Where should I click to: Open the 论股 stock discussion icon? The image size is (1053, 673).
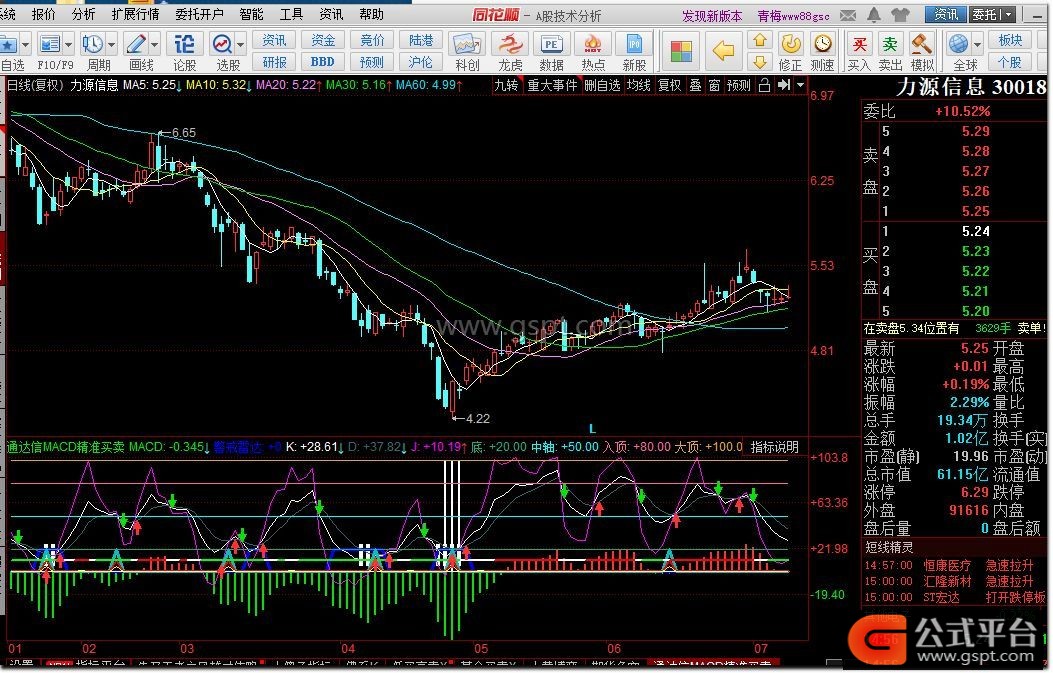(x=184, y=44)
